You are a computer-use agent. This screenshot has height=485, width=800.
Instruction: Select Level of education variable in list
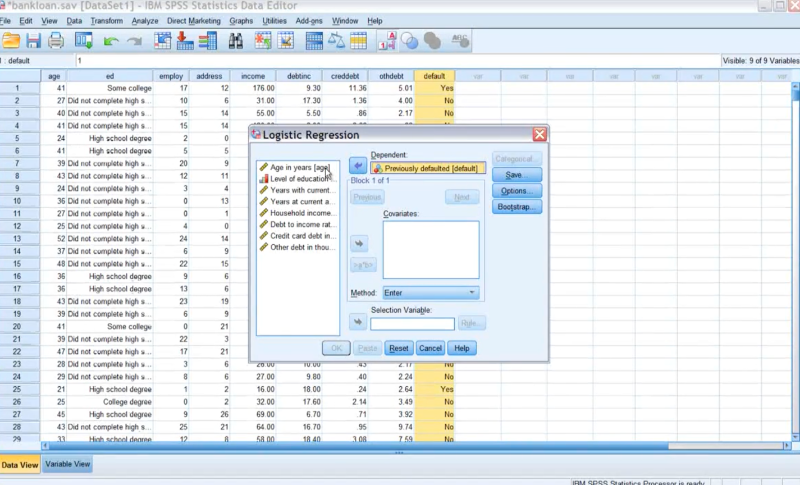coord(298,178)
